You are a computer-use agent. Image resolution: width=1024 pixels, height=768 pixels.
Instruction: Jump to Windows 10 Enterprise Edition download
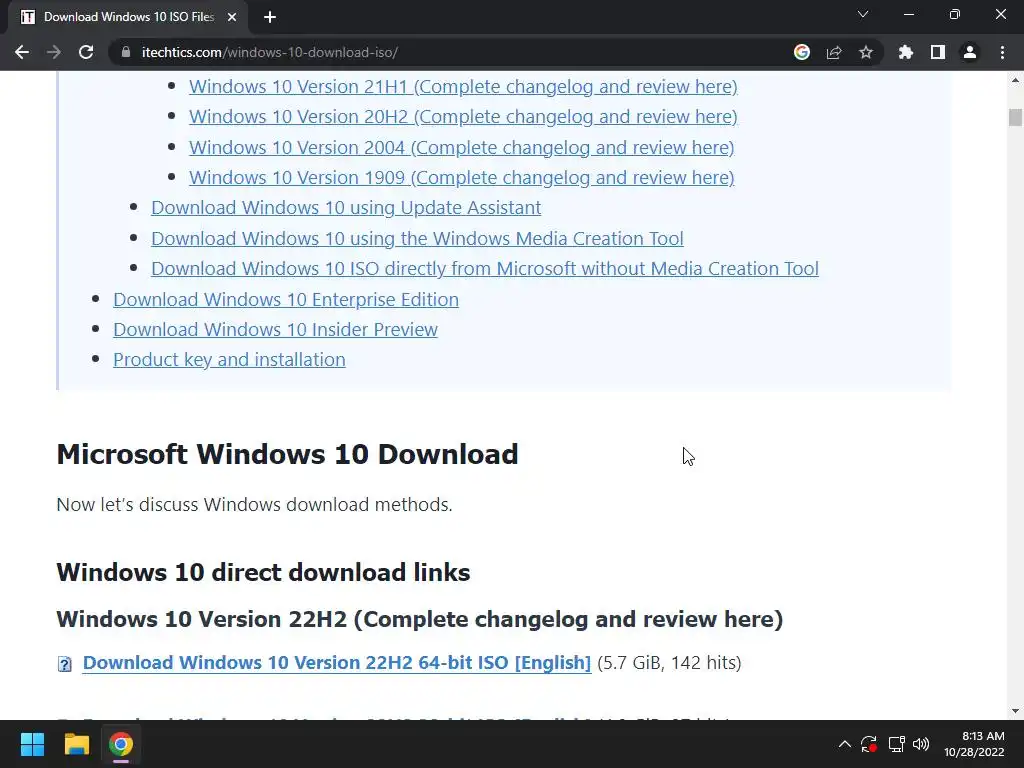286,299
